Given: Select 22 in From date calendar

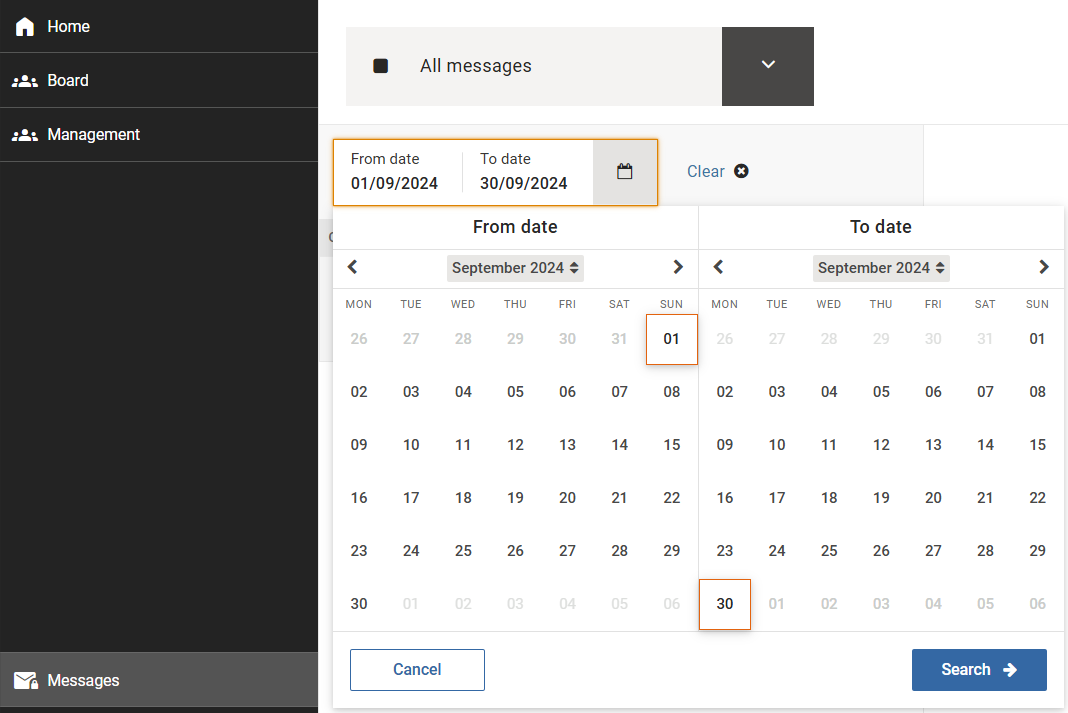Looking at the screenshot, I should [672, 498].
